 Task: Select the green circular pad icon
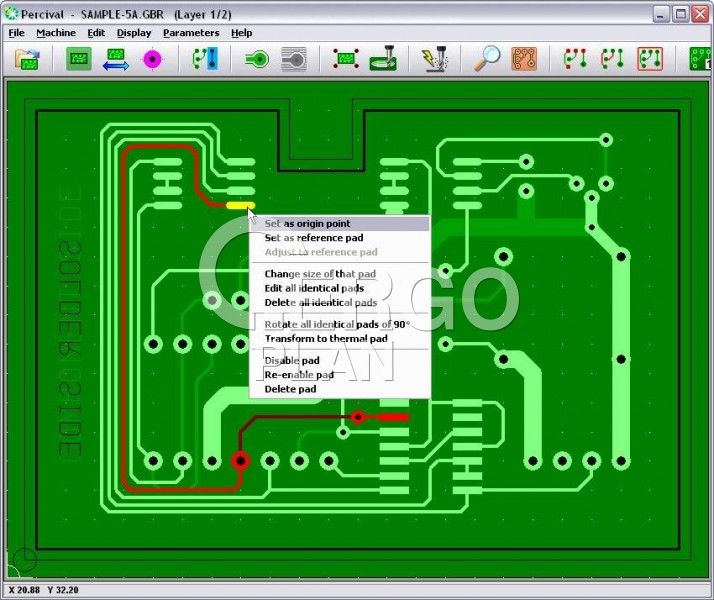tap(257, 59)
